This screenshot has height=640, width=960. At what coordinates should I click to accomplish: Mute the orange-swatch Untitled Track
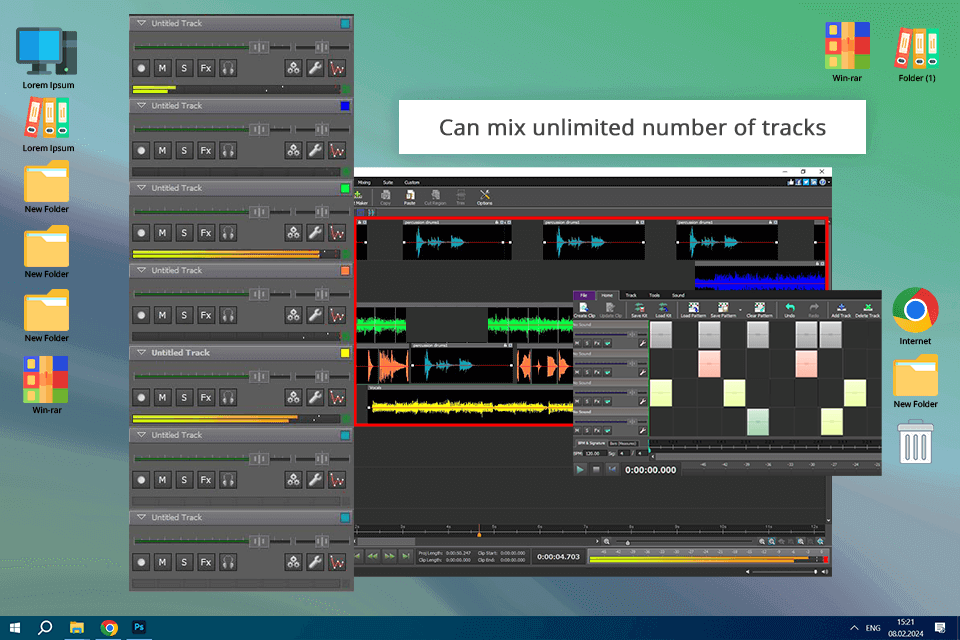[x=162, y=315]
